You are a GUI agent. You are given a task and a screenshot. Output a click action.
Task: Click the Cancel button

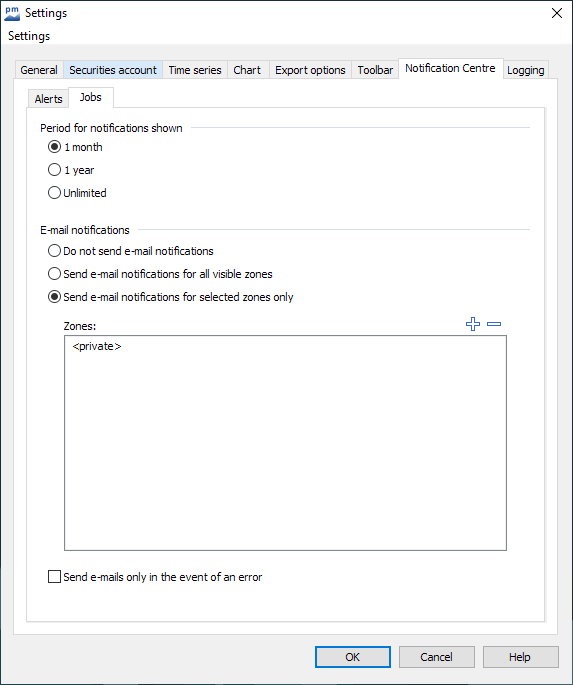[x=436, y=657]
